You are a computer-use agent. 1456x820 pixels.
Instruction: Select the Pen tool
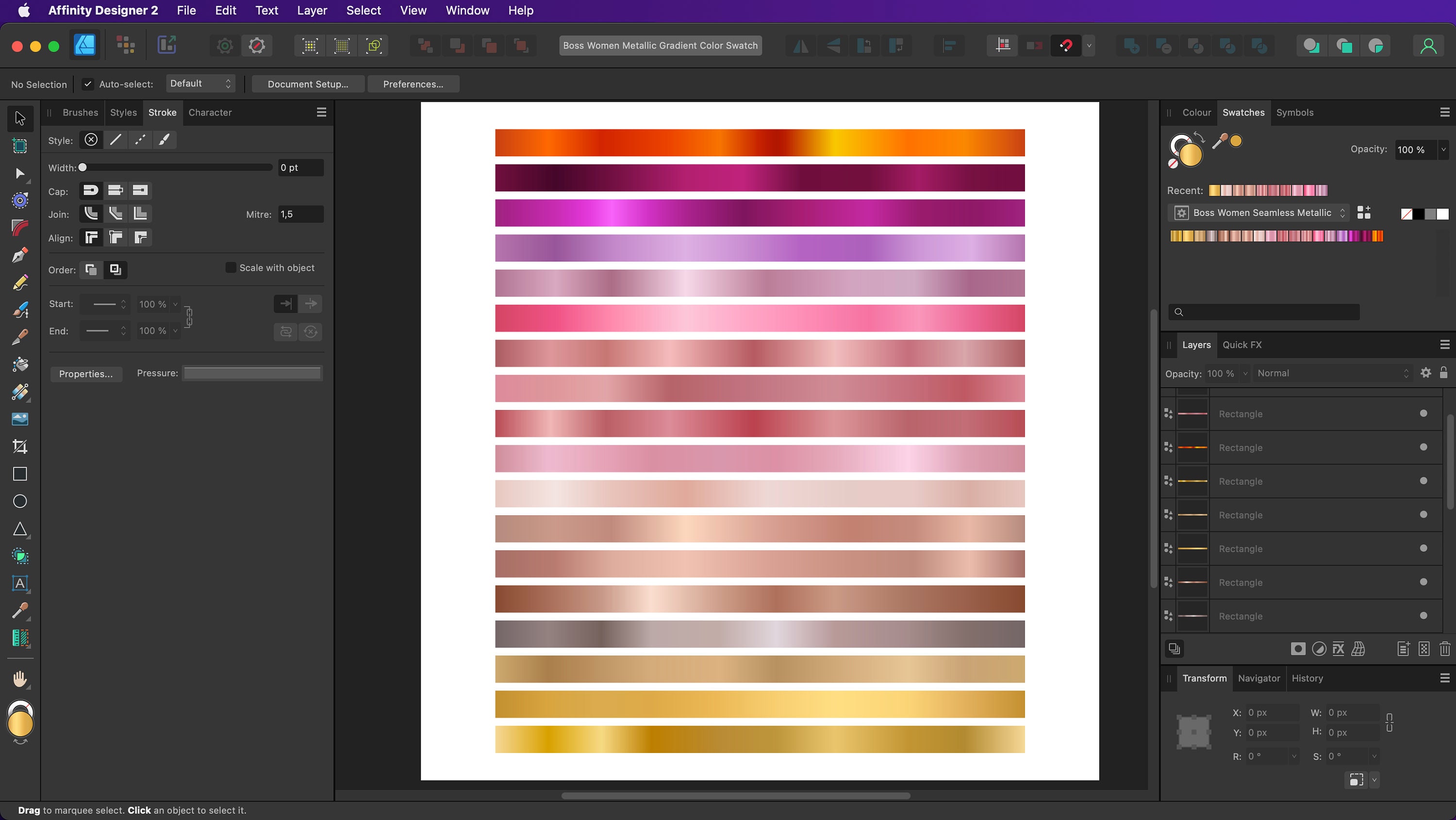pos(20,255)
